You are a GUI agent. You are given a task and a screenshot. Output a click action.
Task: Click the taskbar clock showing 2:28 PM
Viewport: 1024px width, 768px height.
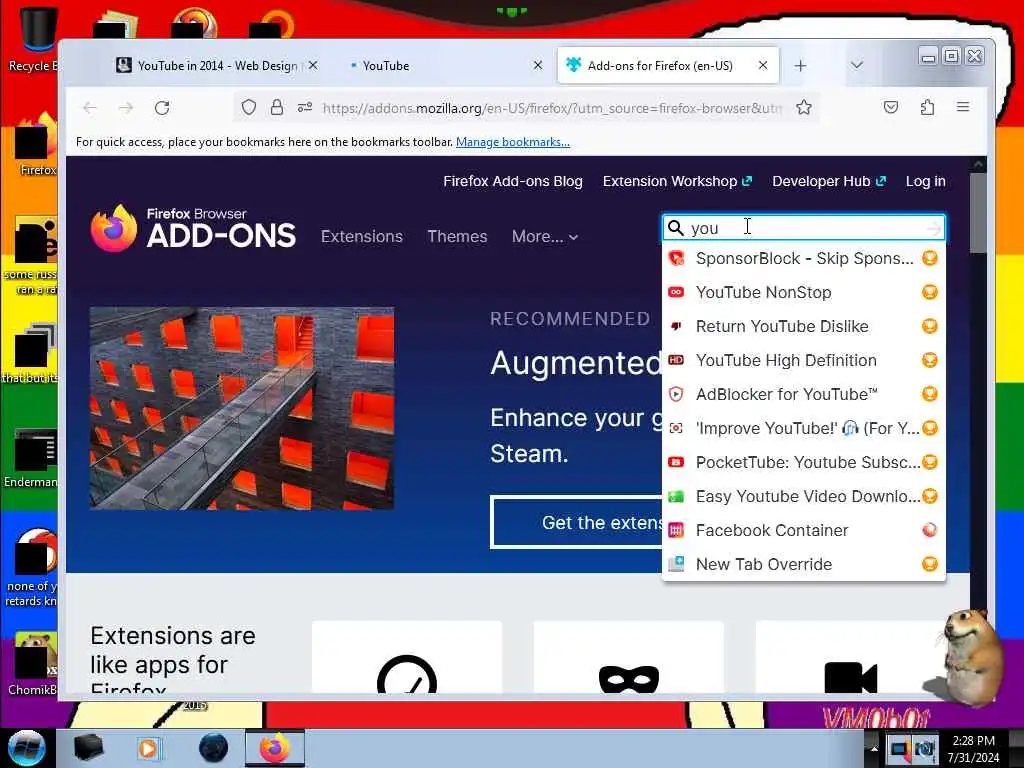click(x=973, y=749)
